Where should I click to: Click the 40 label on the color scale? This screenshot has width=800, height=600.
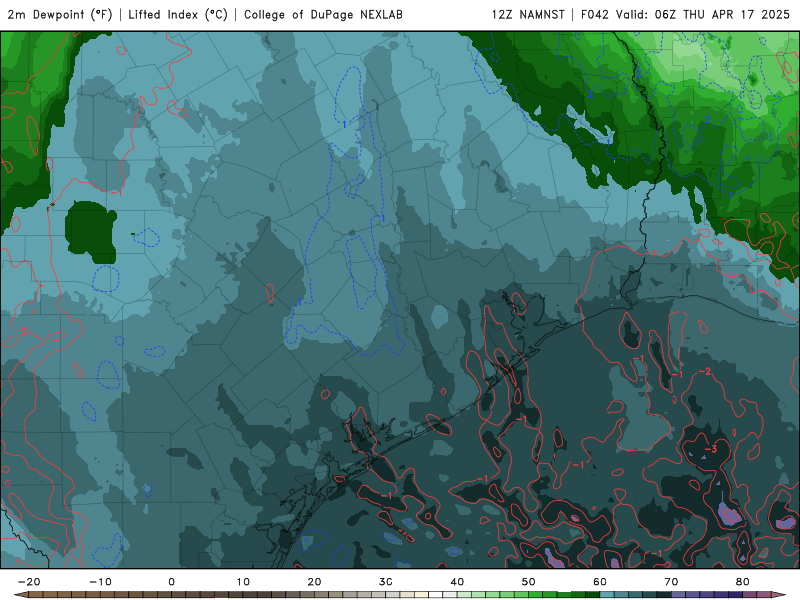point(457,582)
